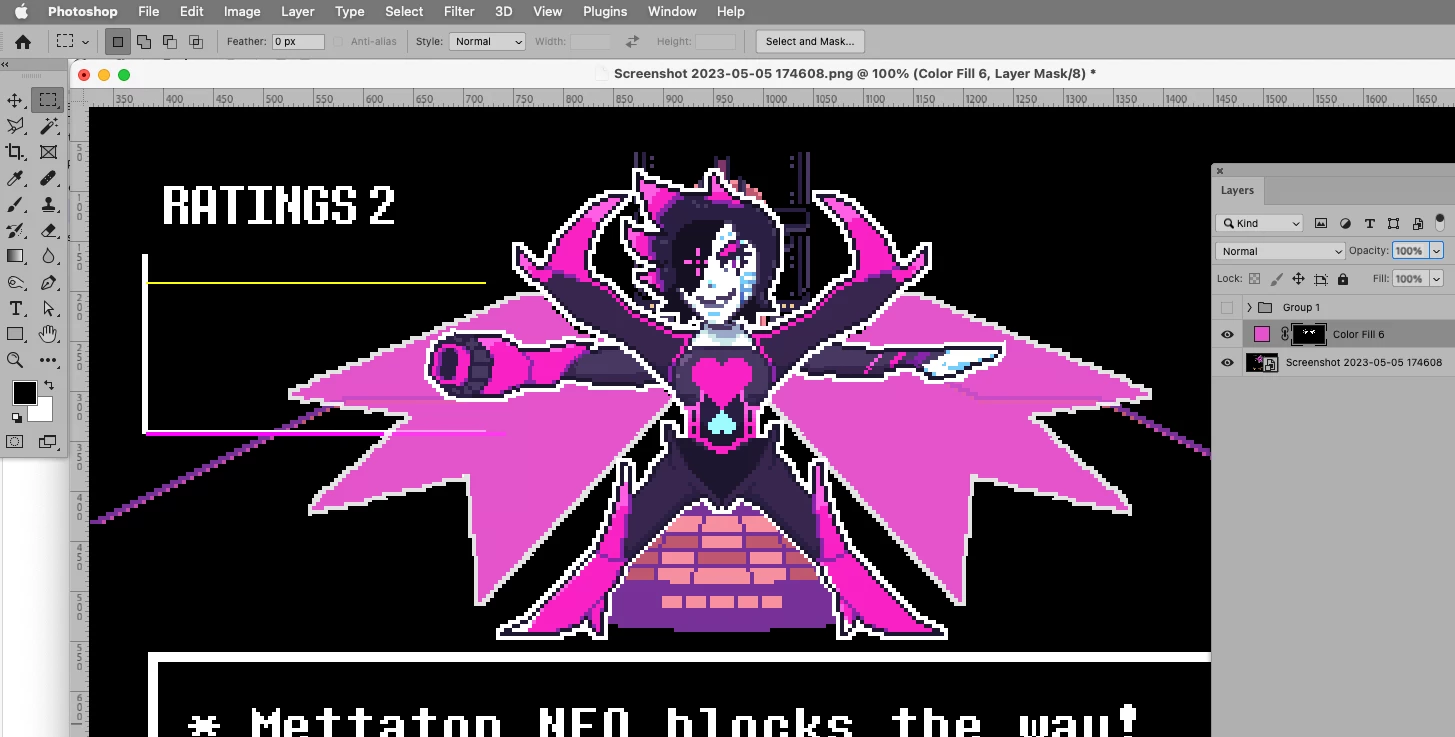Select the Pen tool
The width and height of the screenshot is (1455, 737).
[x=48, y=282]
